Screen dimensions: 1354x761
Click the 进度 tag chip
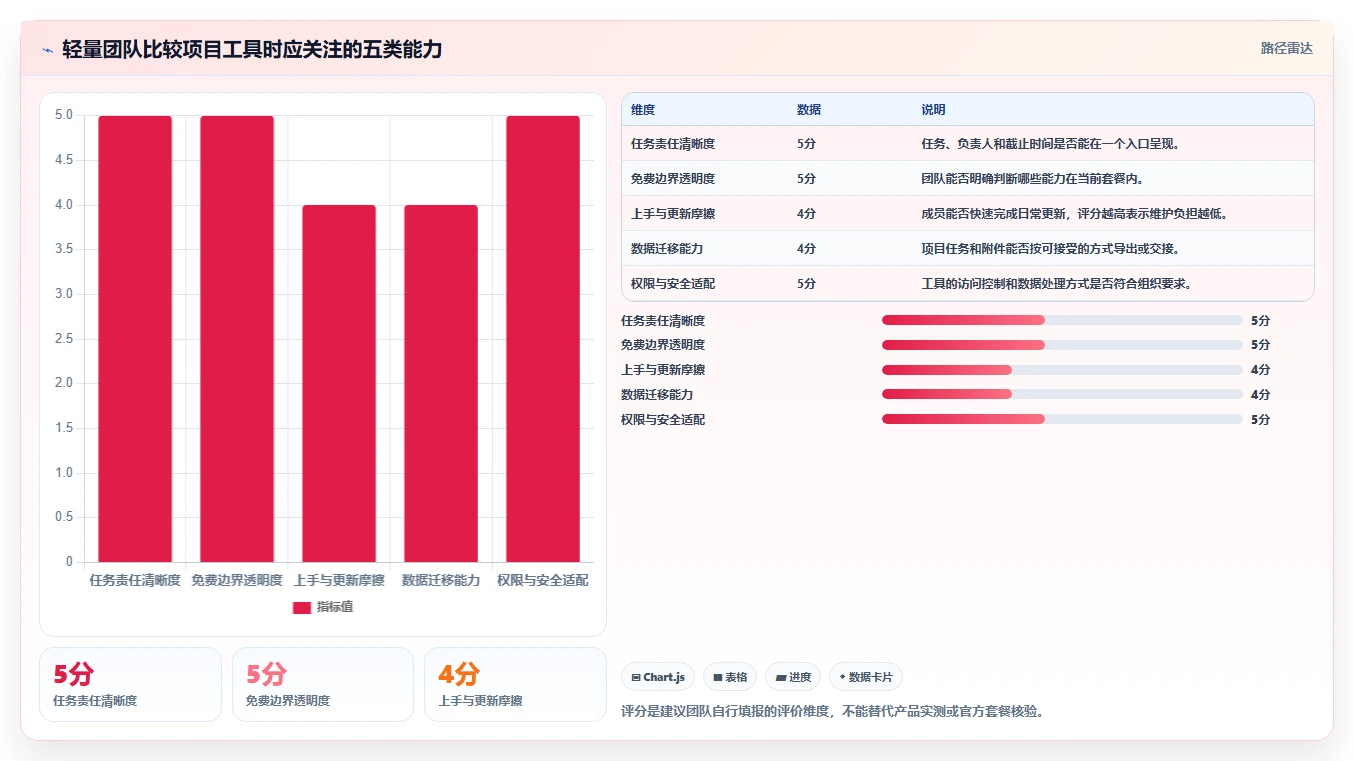tap(793, 677)
